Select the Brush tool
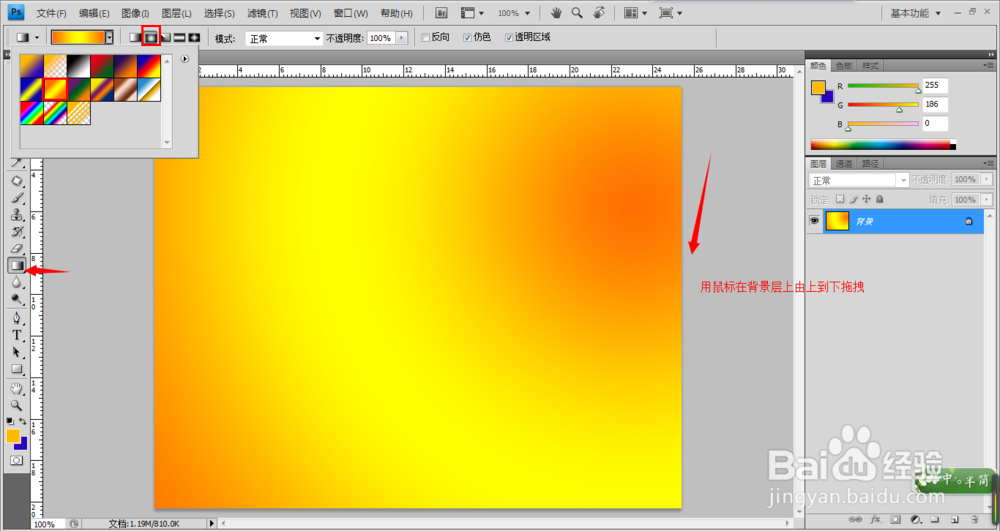Viewport: 1000px width, 531px height. 17,198
